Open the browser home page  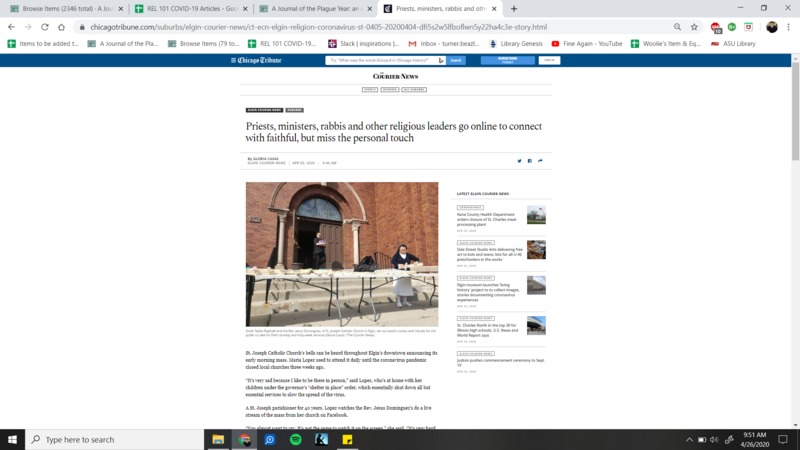[x=61, y=27]
